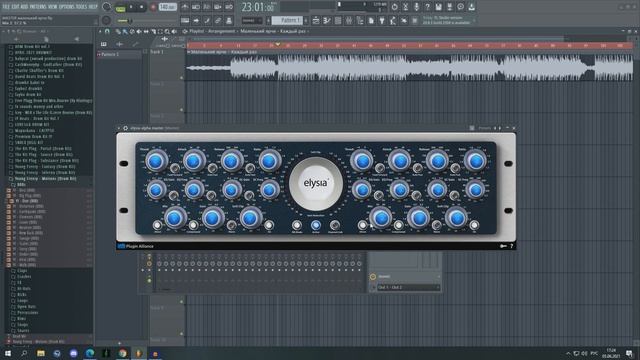Open the PATTERNS menu

(x=38, y=7)
